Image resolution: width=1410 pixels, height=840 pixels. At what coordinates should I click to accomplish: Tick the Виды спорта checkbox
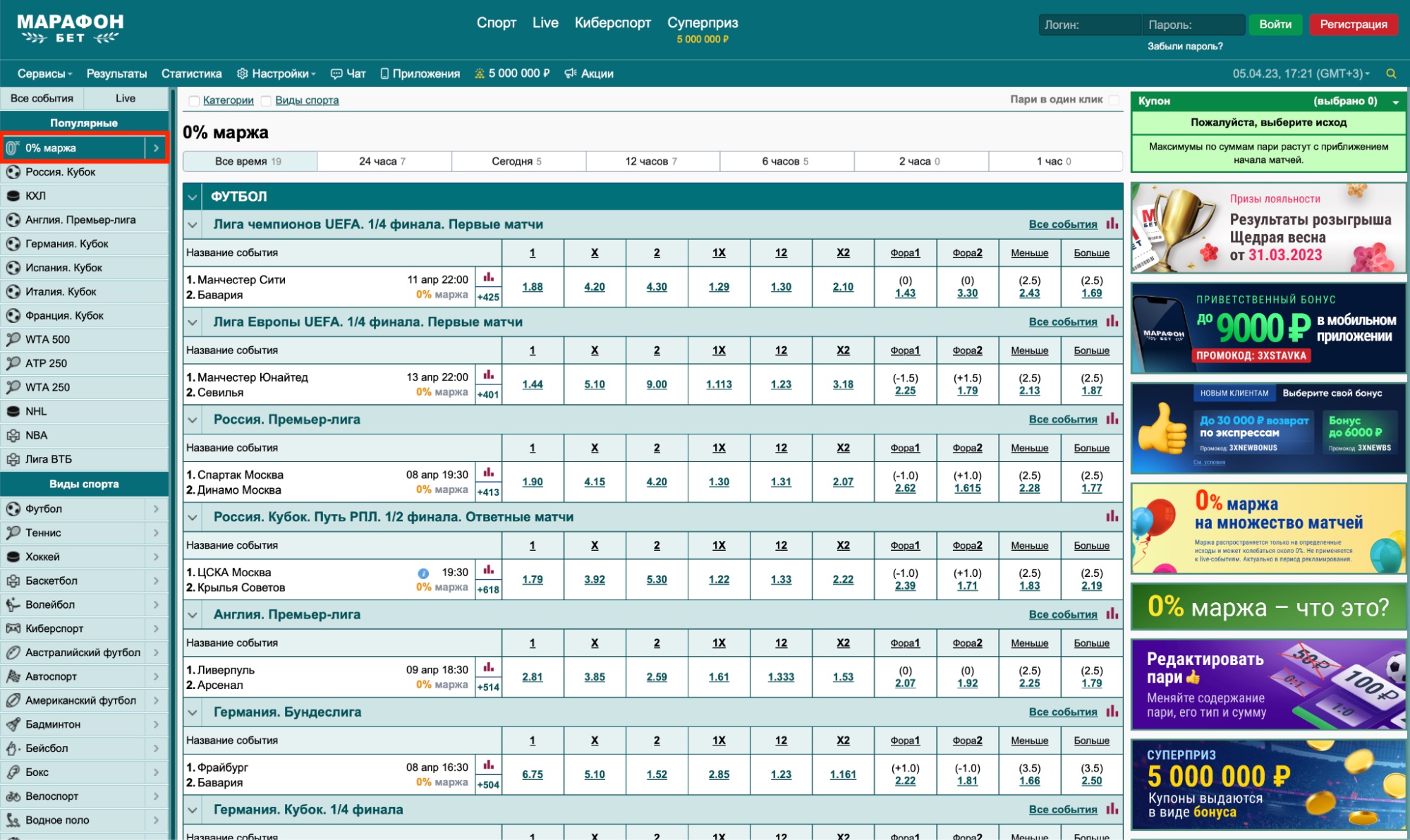266,101
